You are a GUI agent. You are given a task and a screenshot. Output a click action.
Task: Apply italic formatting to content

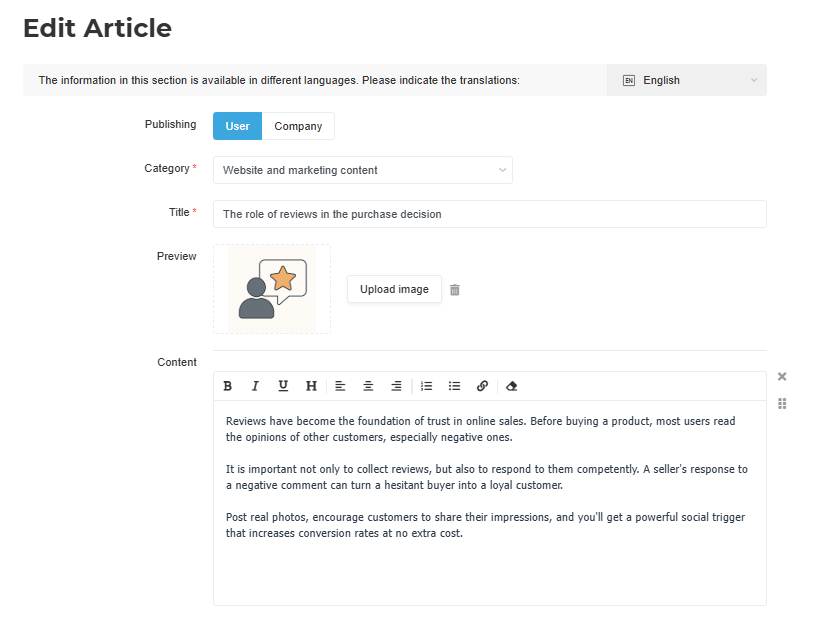pyautogui.click(x=255, y=386)
